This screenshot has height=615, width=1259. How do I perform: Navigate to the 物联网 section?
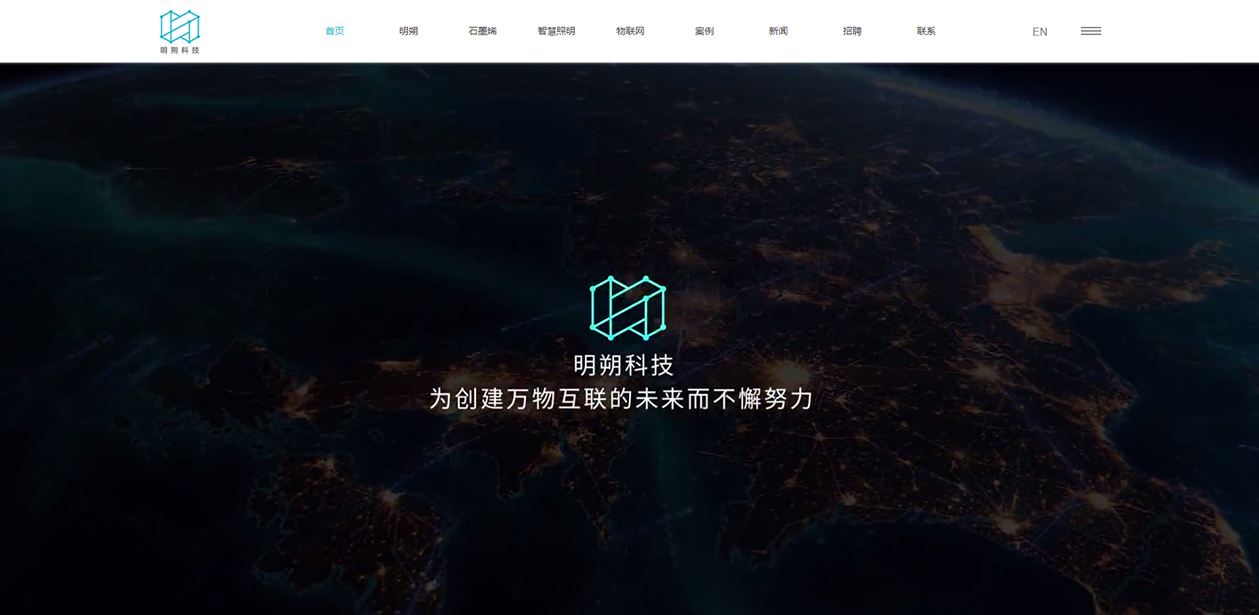630,31
